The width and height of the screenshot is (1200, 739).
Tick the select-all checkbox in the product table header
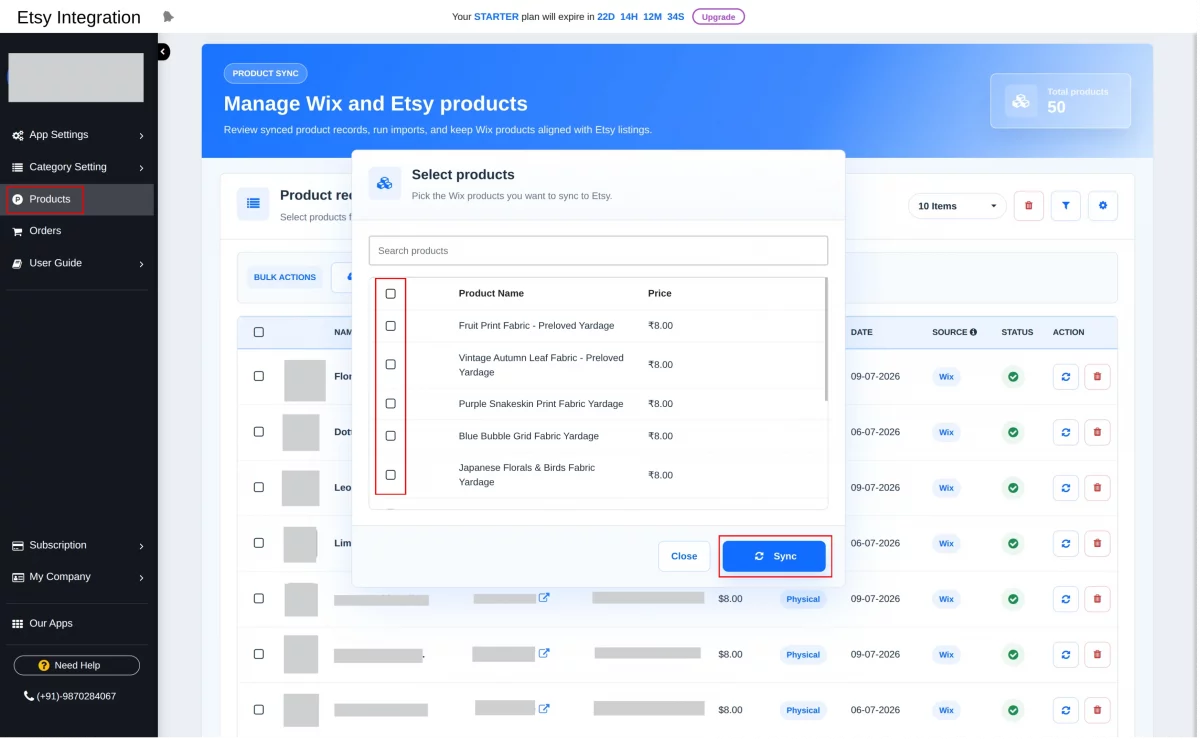[x=259, y=332]
